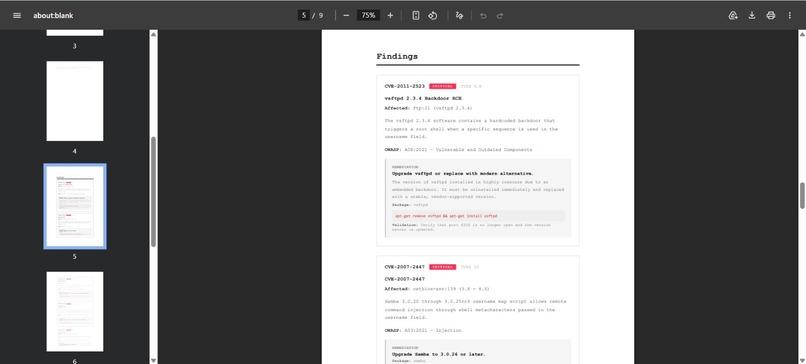
Task: Save the PDF to Google Drive
Action: [733, 15]
